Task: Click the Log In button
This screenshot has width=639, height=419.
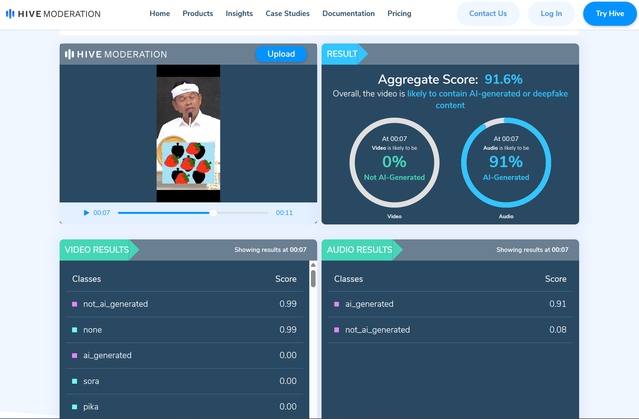Action: pos(551,14)
